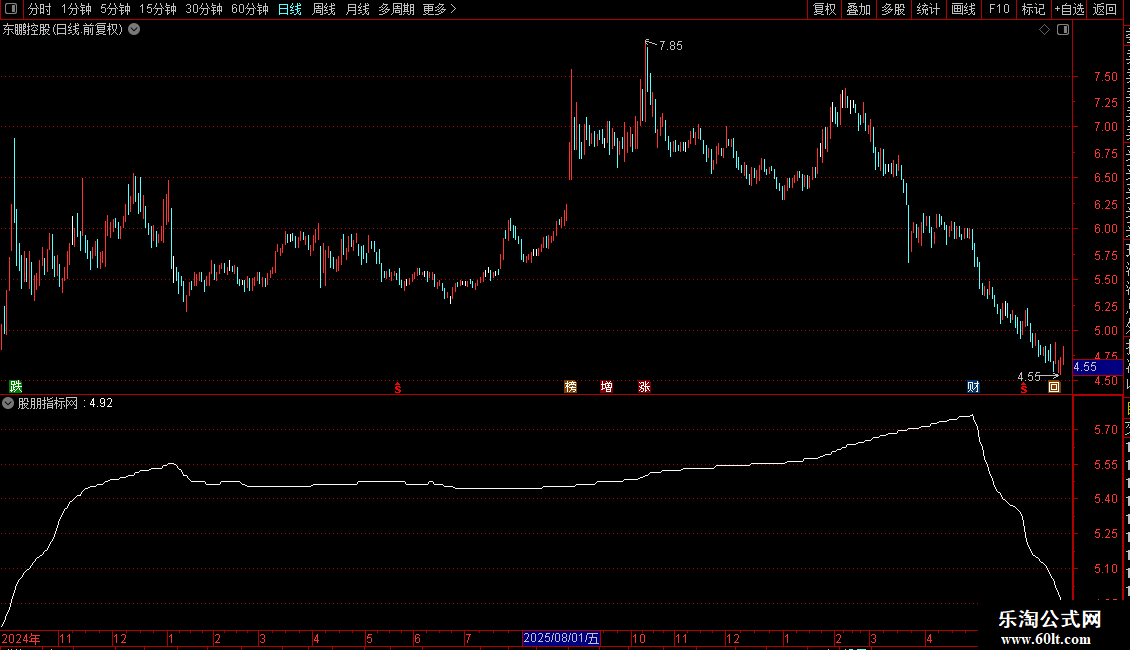
Task: Click the blue 4.55 current price tag
Action: (1097, 367)
